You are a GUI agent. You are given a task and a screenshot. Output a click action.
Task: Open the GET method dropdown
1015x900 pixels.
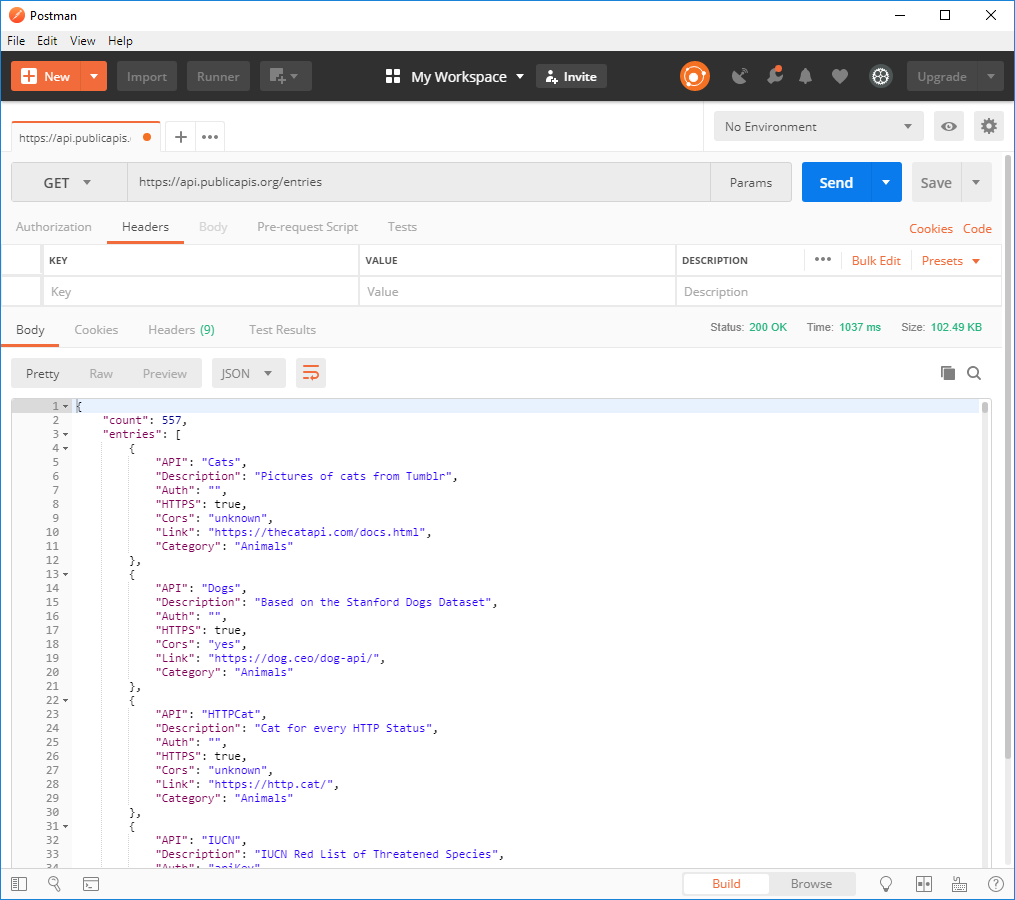pyautogui.click(x=68, y=183)
